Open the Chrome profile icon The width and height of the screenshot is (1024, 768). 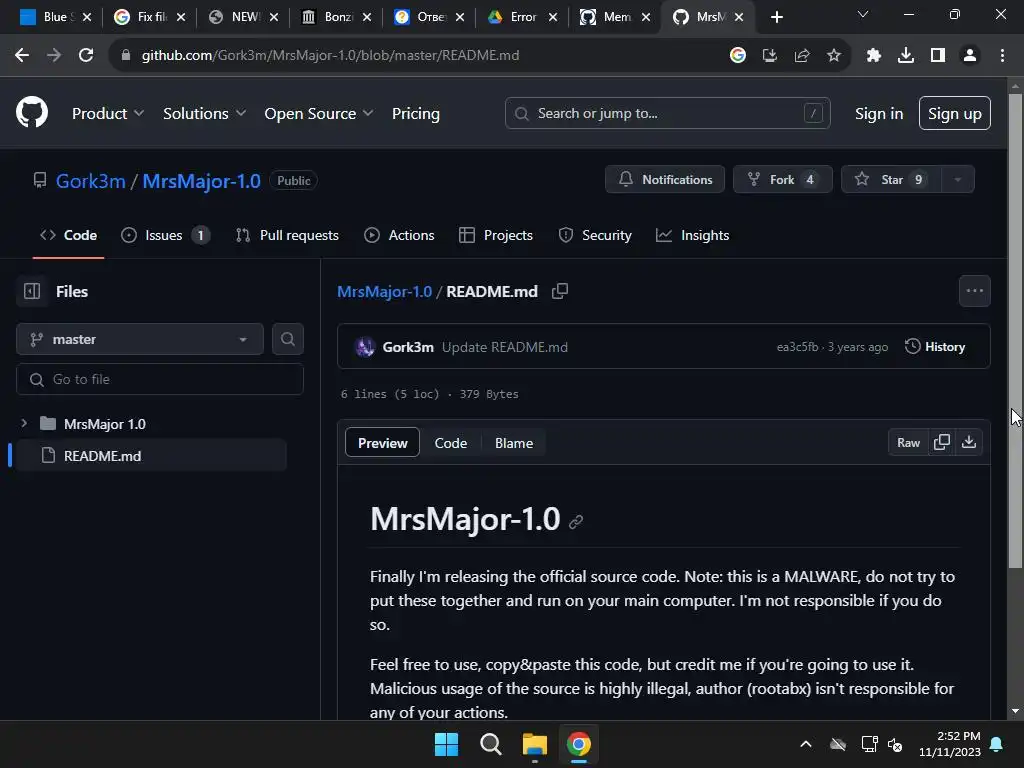click(970, 56)
